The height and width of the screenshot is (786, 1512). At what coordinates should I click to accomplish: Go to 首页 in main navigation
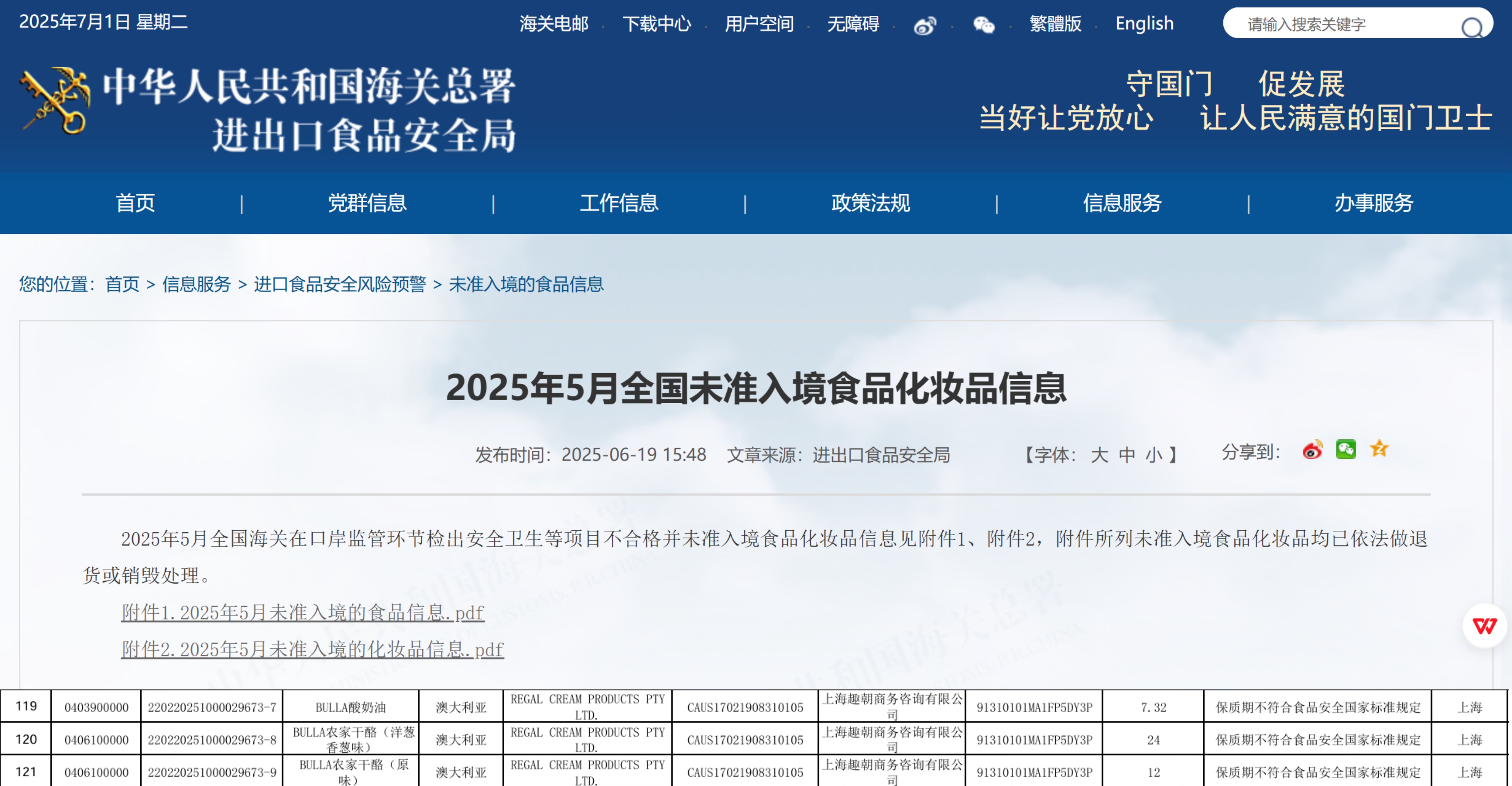point(135,203)
